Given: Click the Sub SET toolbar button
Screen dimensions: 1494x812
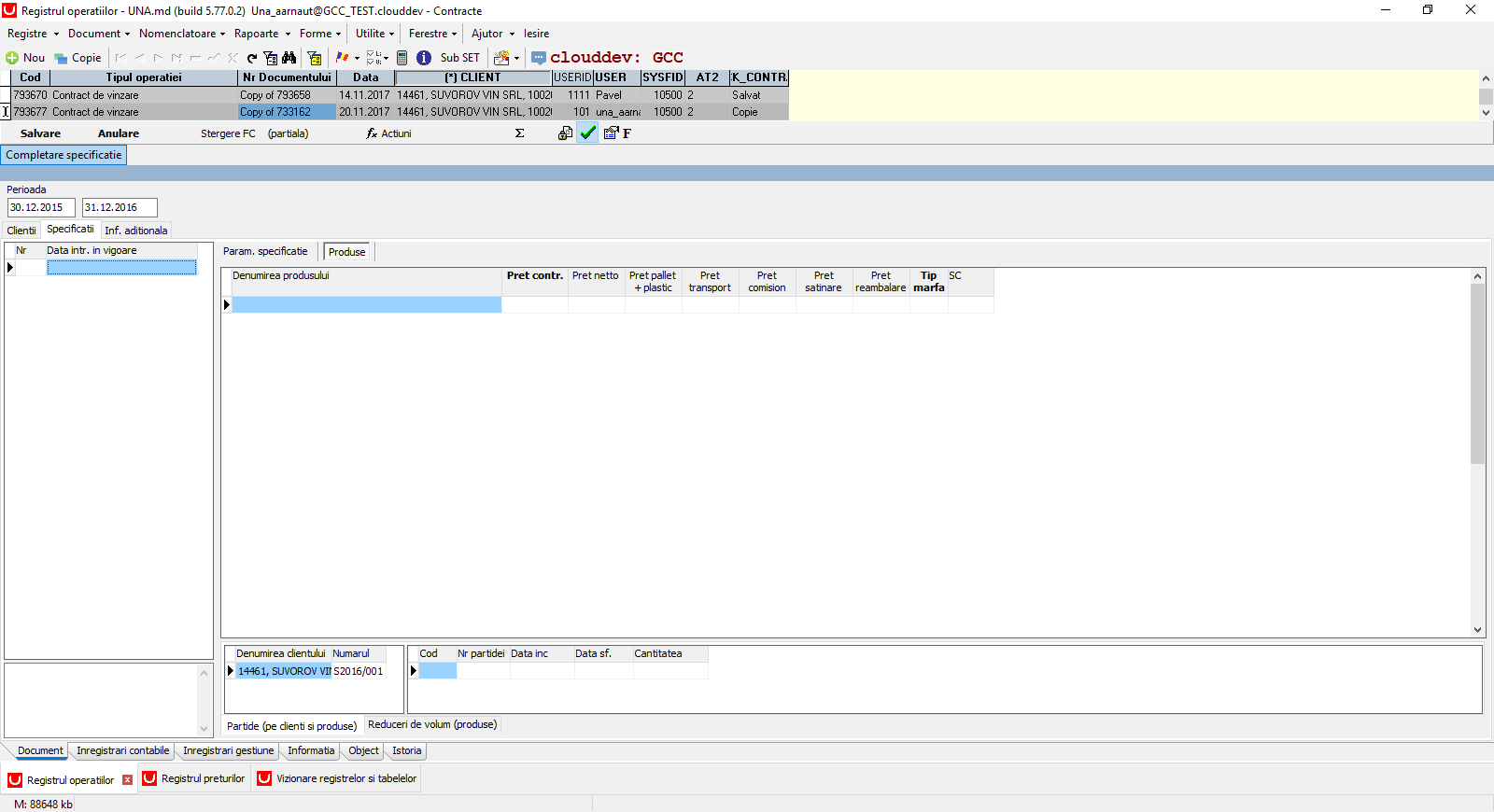Looking at the screenshot, I should (460, 58).
